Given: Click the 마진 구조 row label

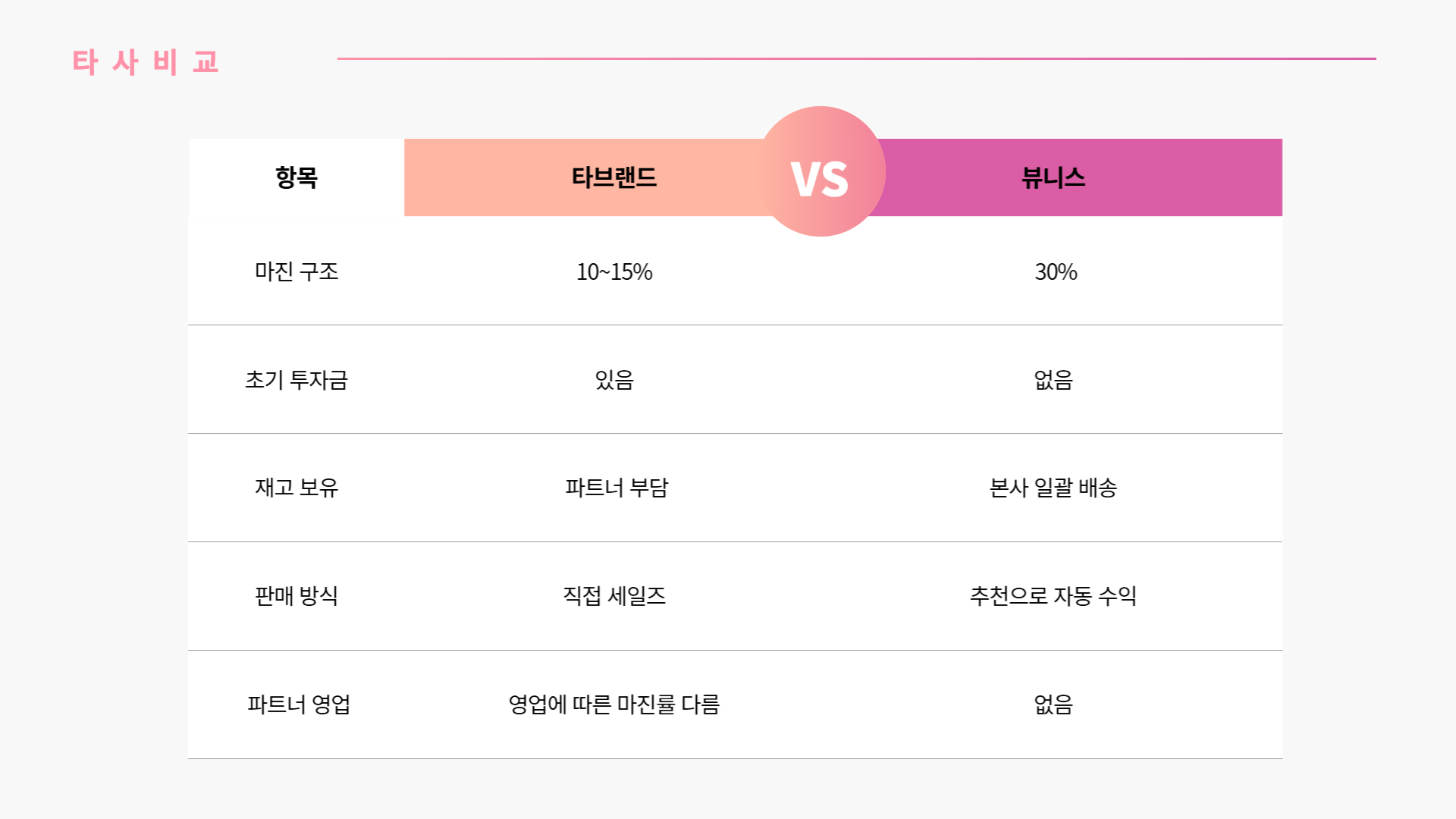Looking at the screenshot, I should 297,271.
